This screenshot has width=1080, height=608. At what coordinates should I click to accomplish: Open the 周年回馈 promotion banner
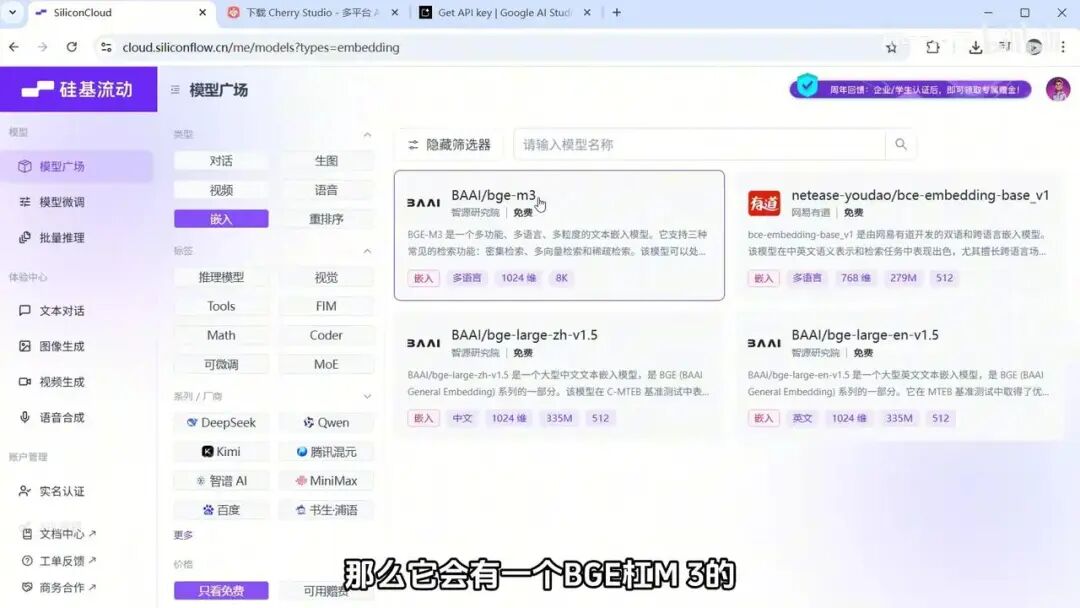[910, 89]
